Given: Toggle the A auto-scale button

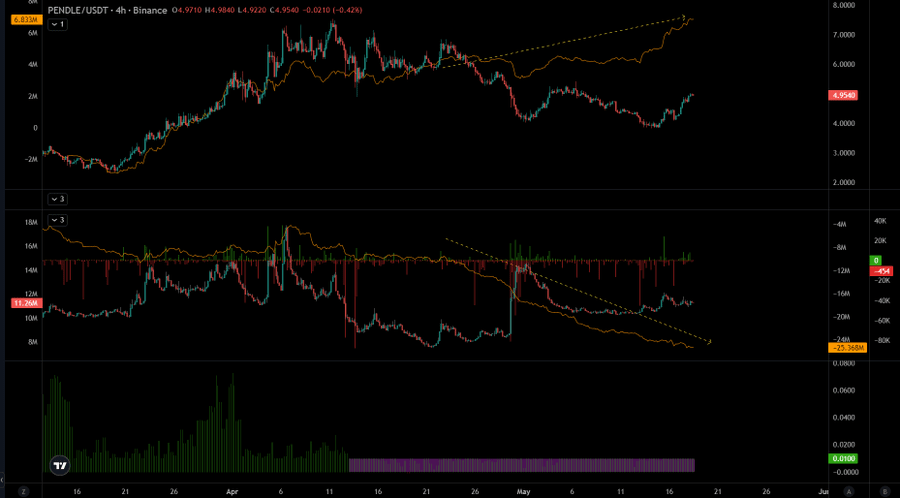Looking at the screenshot, I should click(848, 492).
